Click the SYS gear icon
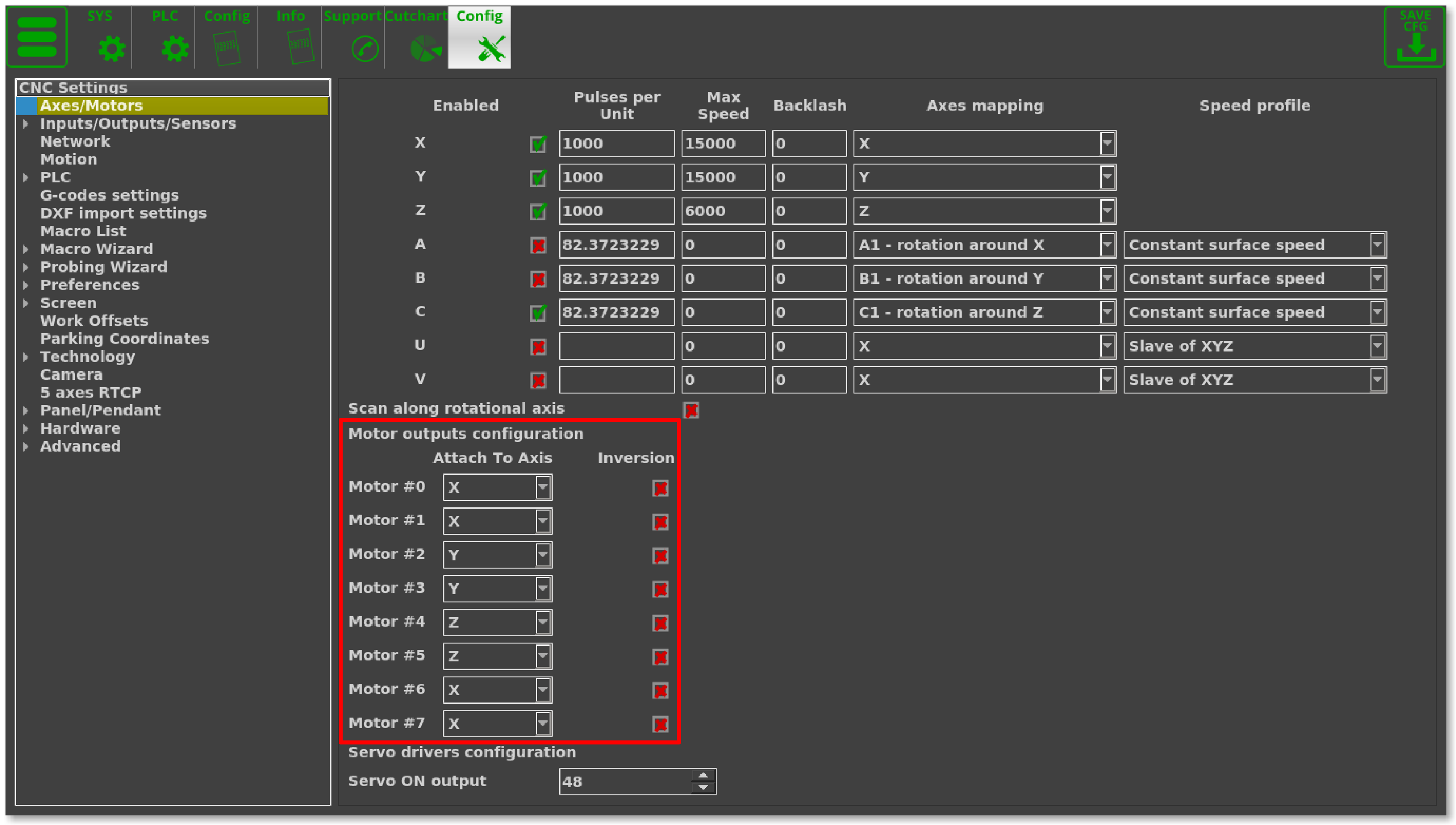The image size is (1456, 825). pos(111,49)
